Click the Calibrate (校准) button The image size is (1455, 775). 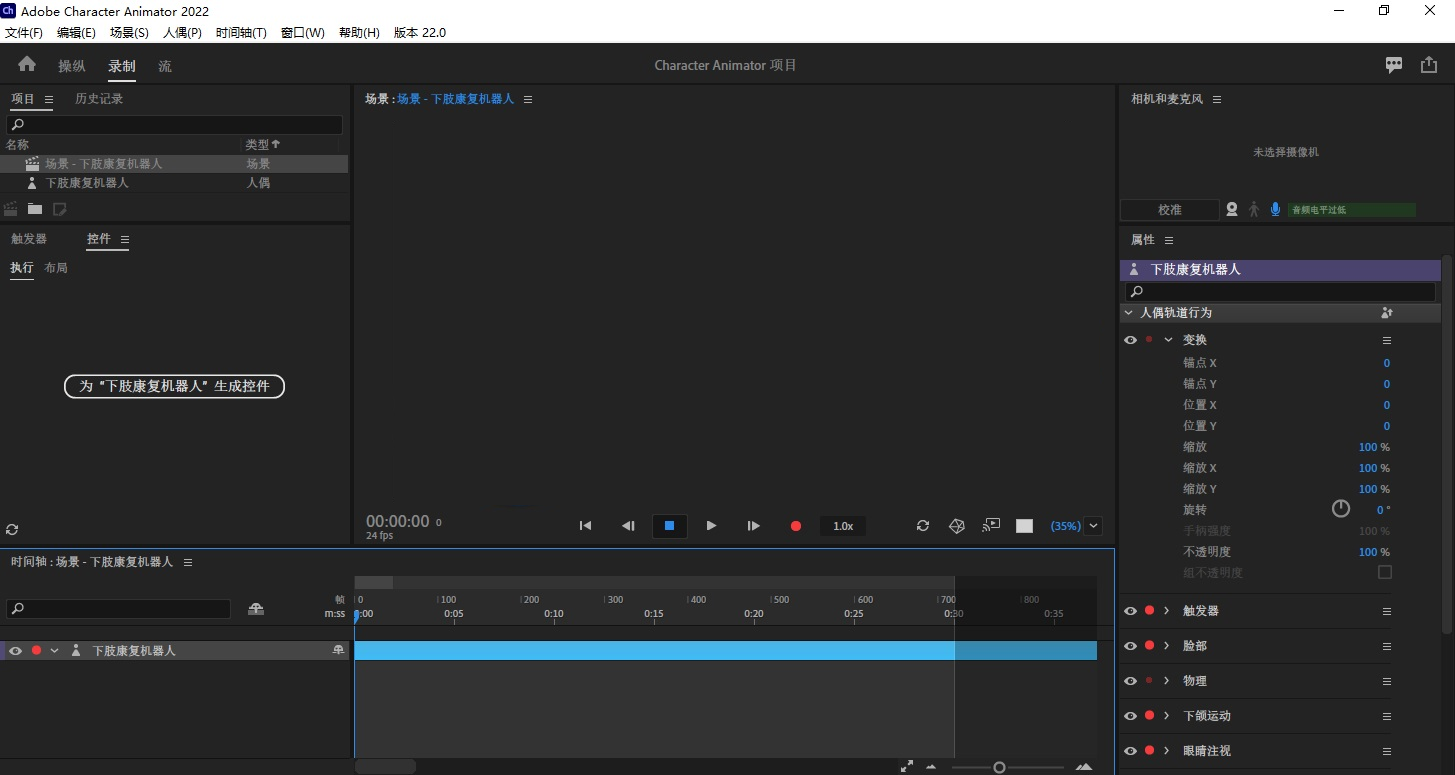tap(1170, 210)
